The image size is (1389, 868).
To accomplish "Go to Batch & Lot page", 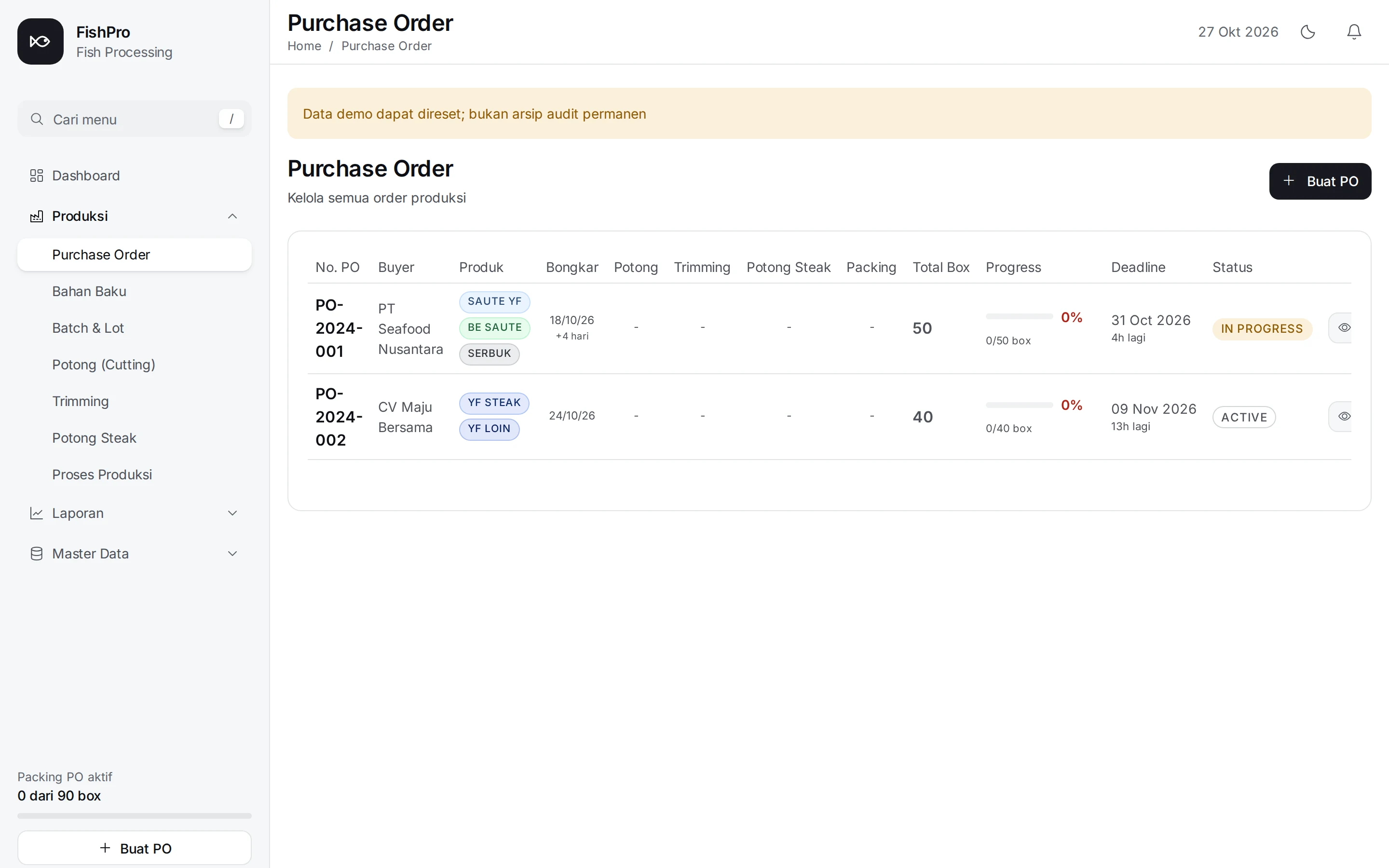I will [134, 328].
